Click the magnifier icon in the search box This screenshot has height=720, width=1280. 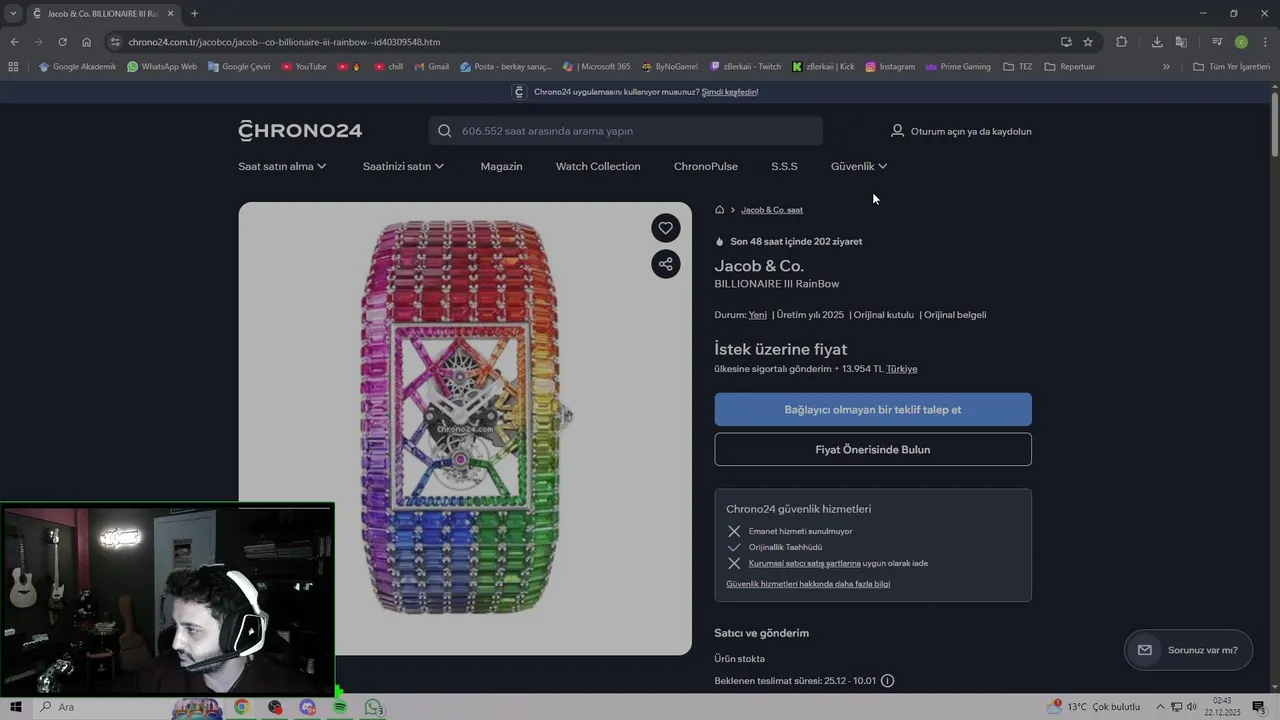pos(445,131)
